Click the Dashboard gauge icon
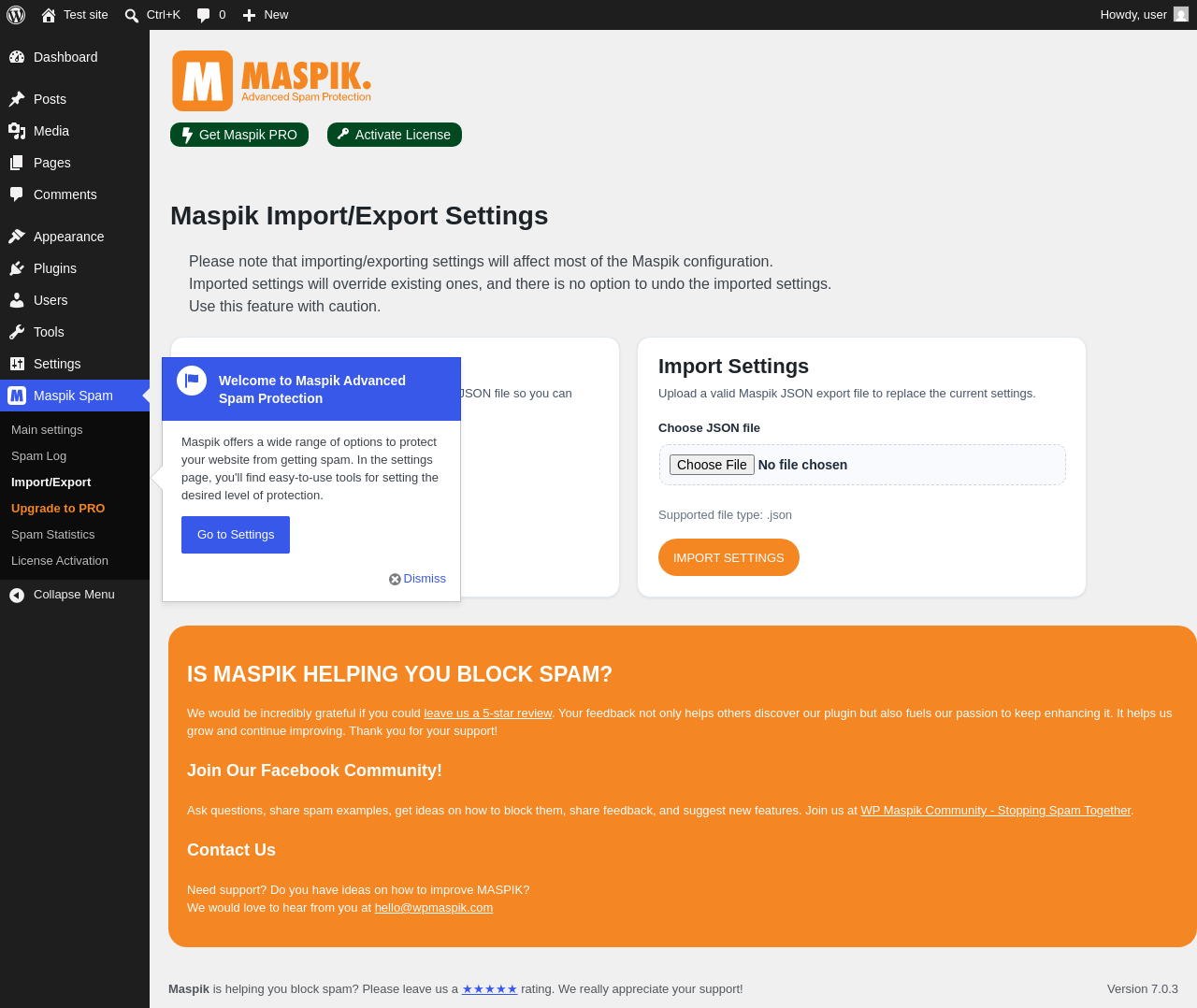Viewport: 1197px width, 1008px height. click(x=17, y=57)
